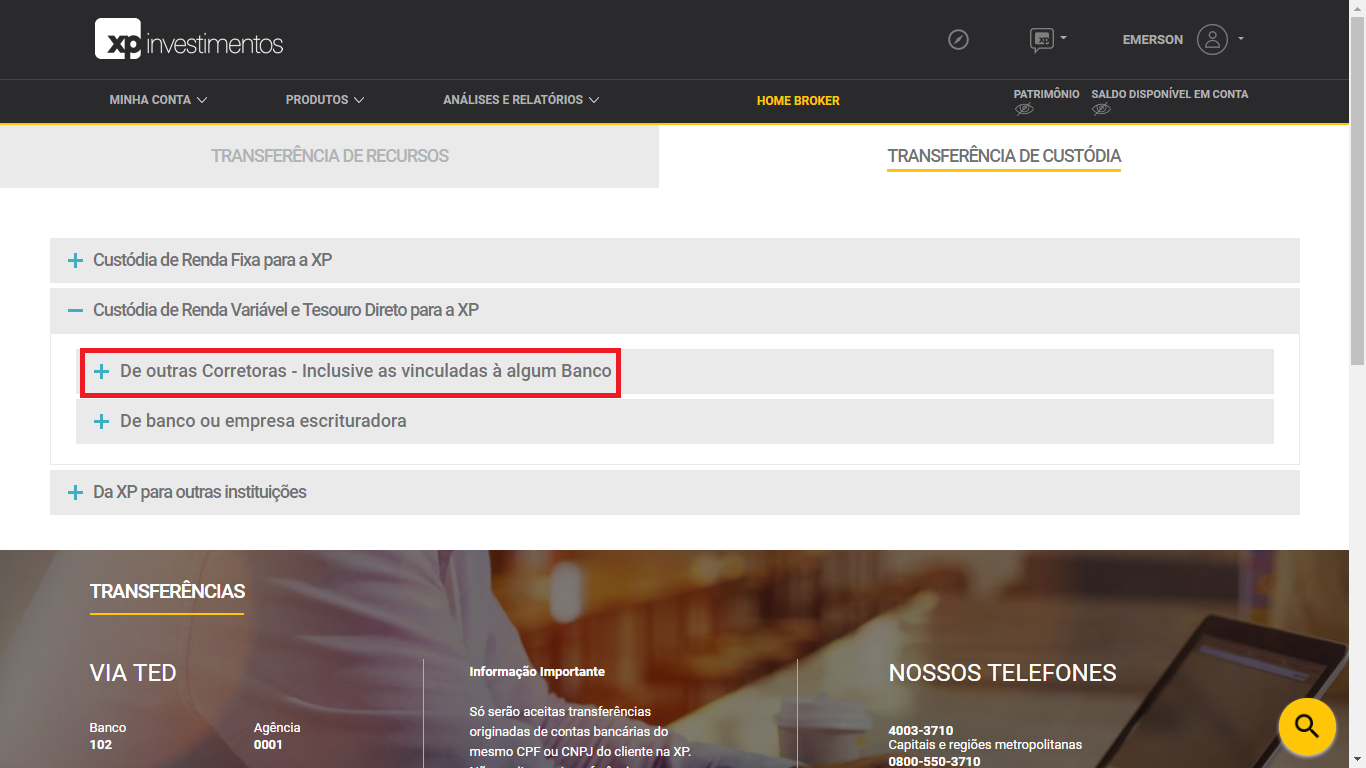
Task: Show hidden Patrimônio value with eye icon
Action: pyautogui.click(x=1024, y=110)
